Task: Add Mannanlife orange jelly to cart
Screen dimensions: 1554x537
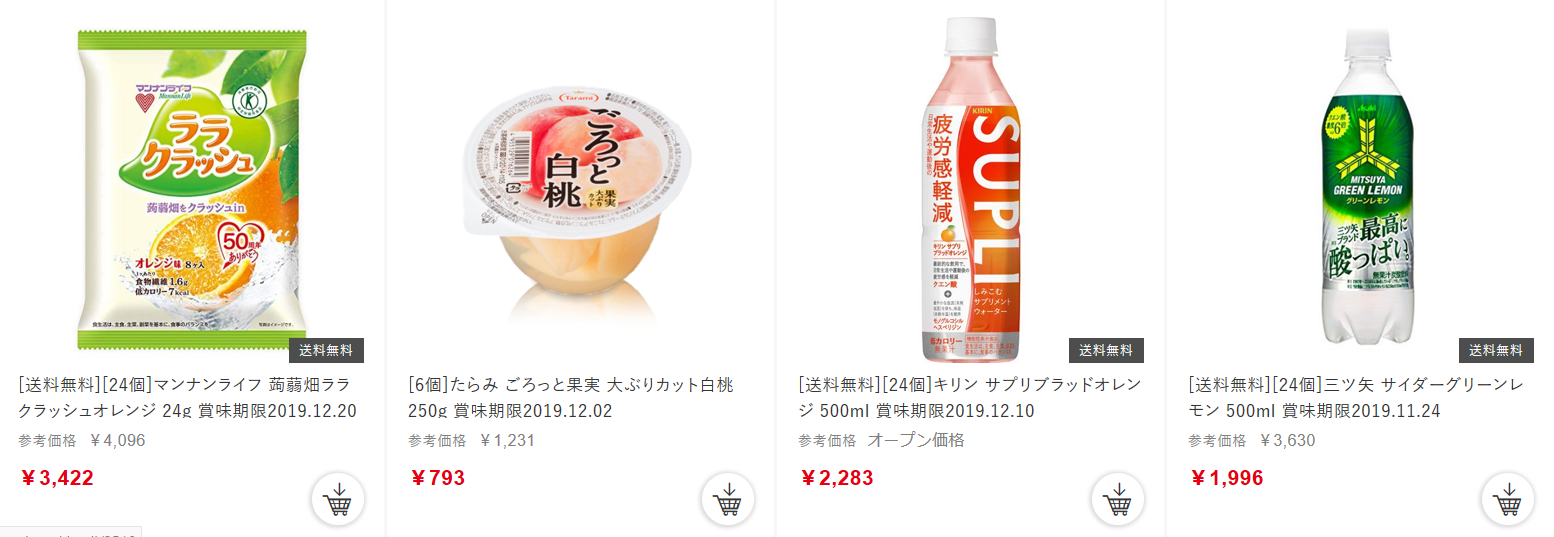Action: 338,499
